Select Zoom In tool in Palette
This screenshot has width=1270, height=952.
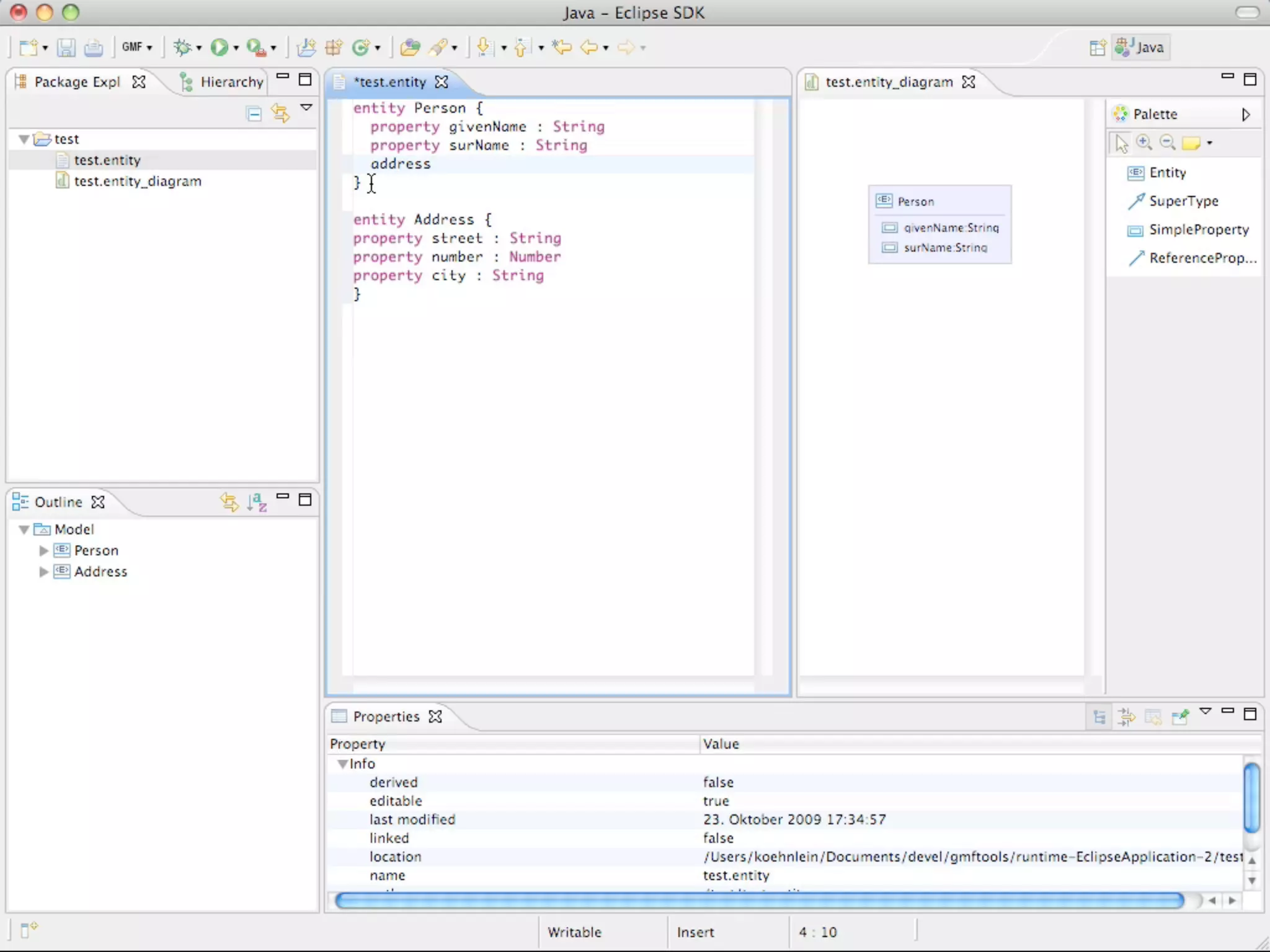(x=1144, y=143)
